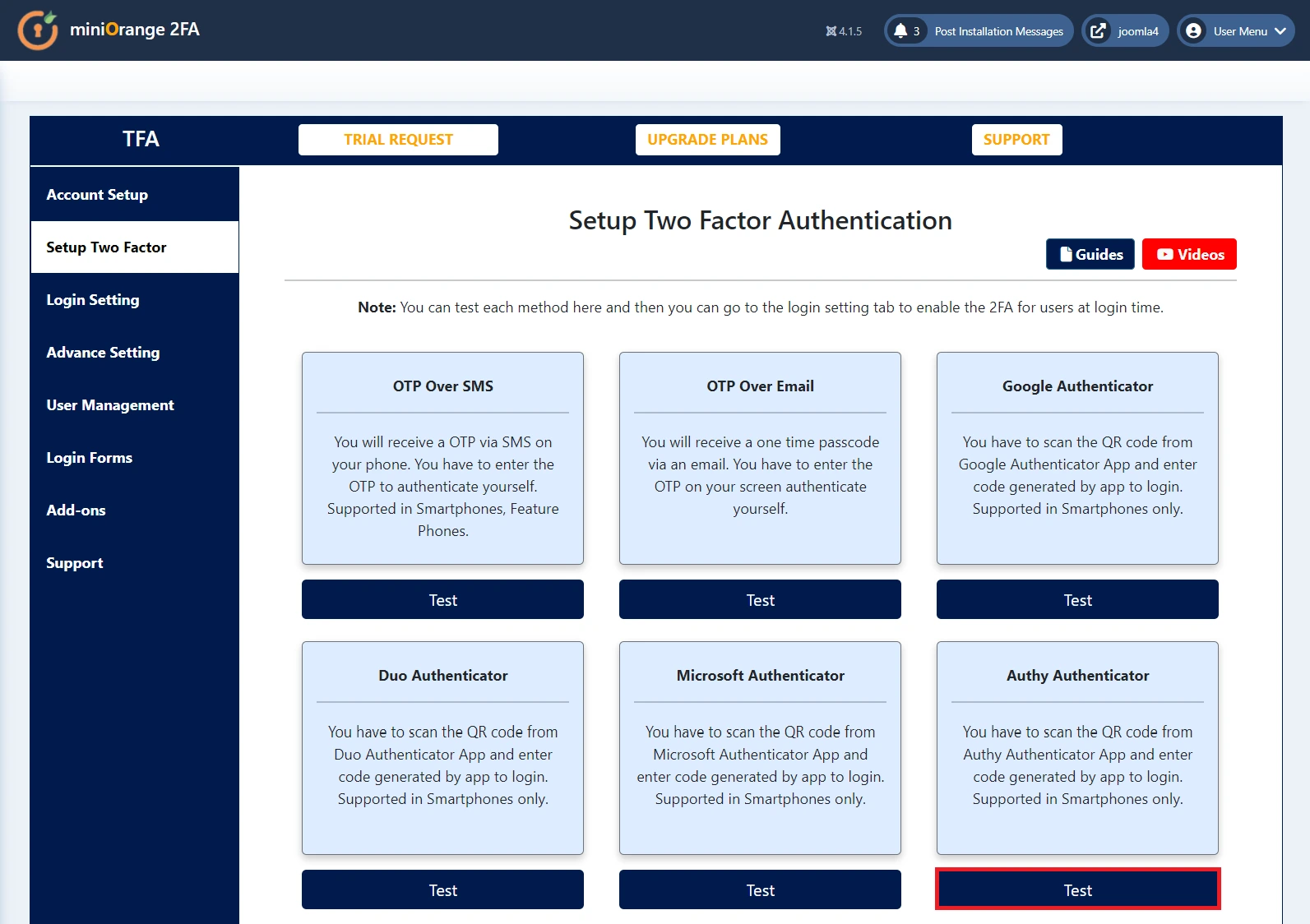
Task: Click the Authy Authenticator card title
Action: click(1077, 676)
